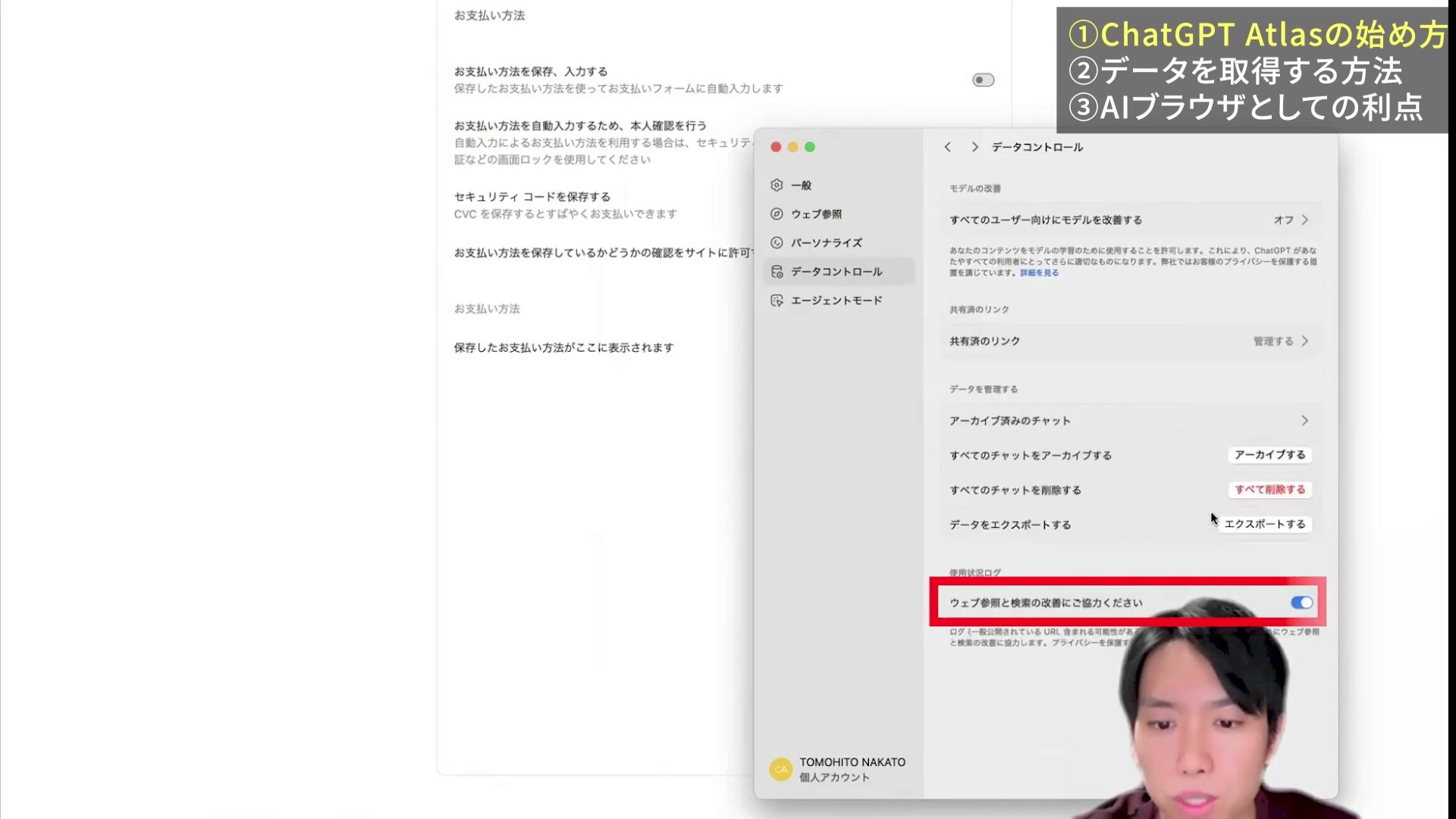Click お支払い方法を自動入力するため、本人確認を行う in background
Viewport: 1456px width, 819px height.
tap(580, 126)
